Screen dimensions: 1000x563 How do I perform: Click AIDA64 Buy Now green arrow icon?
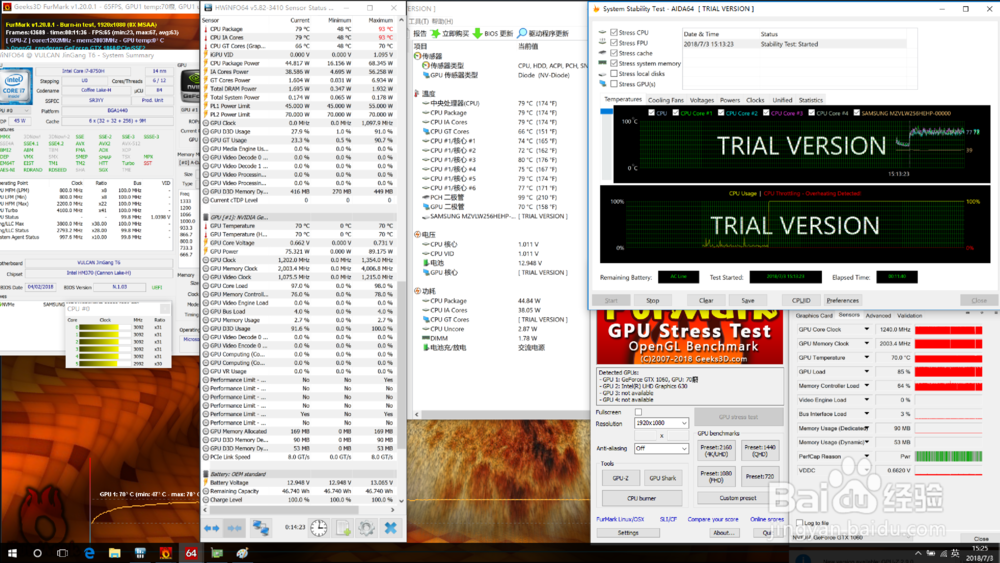[436, 33]
